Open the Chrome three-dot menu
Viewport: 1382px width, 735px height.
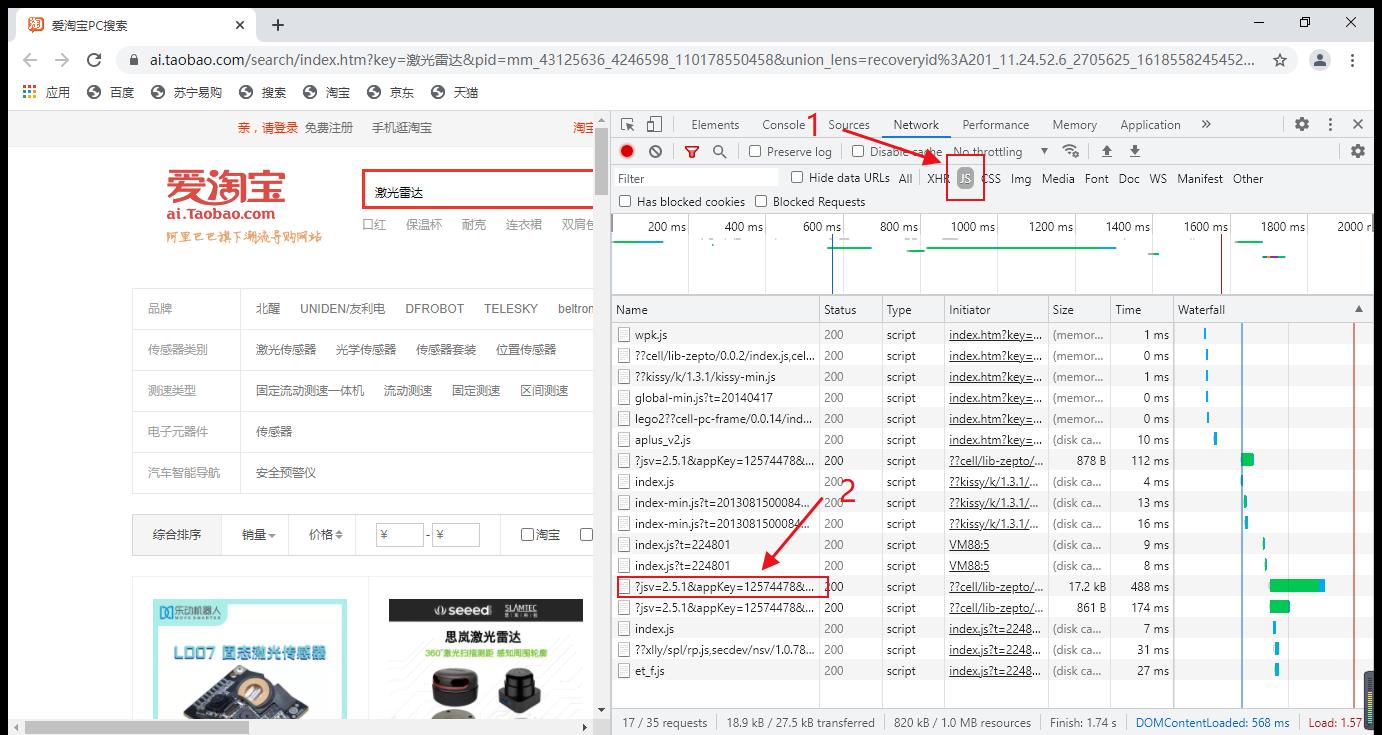[1353, 60]
